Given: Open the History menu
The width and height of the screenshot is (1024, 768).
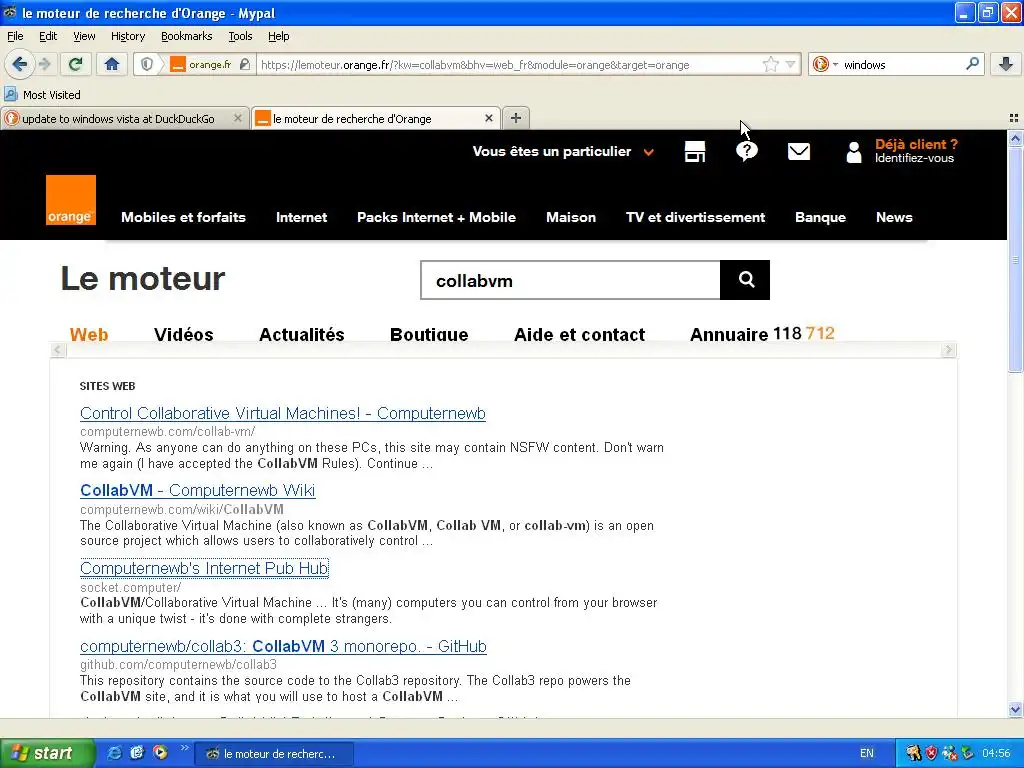Looking at the screenshot, I should click(x=127, y=36).
